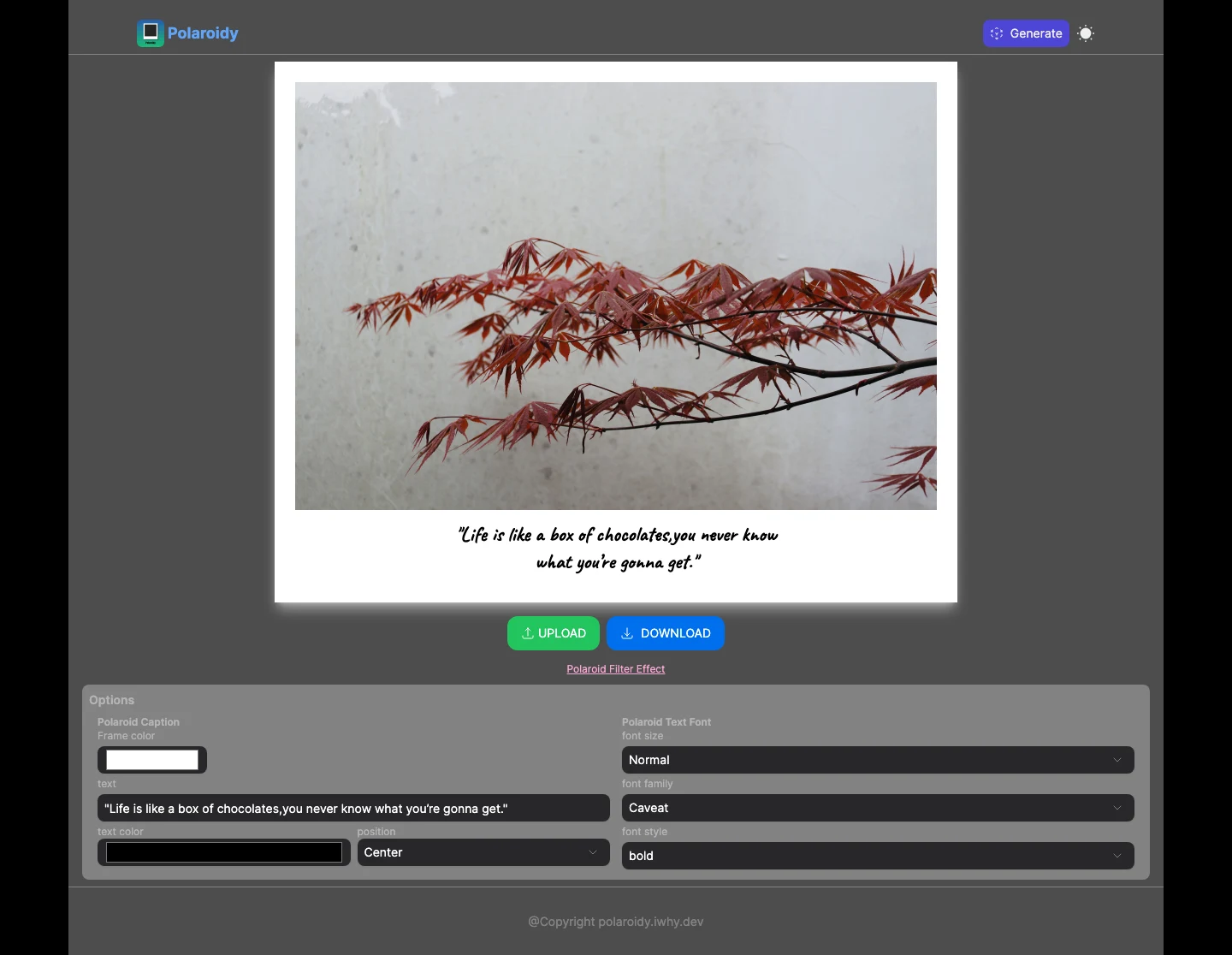The width and height of the screenshot is (1232, 955).
Task: Click the black text color swatch
Action: coord(224,852)
